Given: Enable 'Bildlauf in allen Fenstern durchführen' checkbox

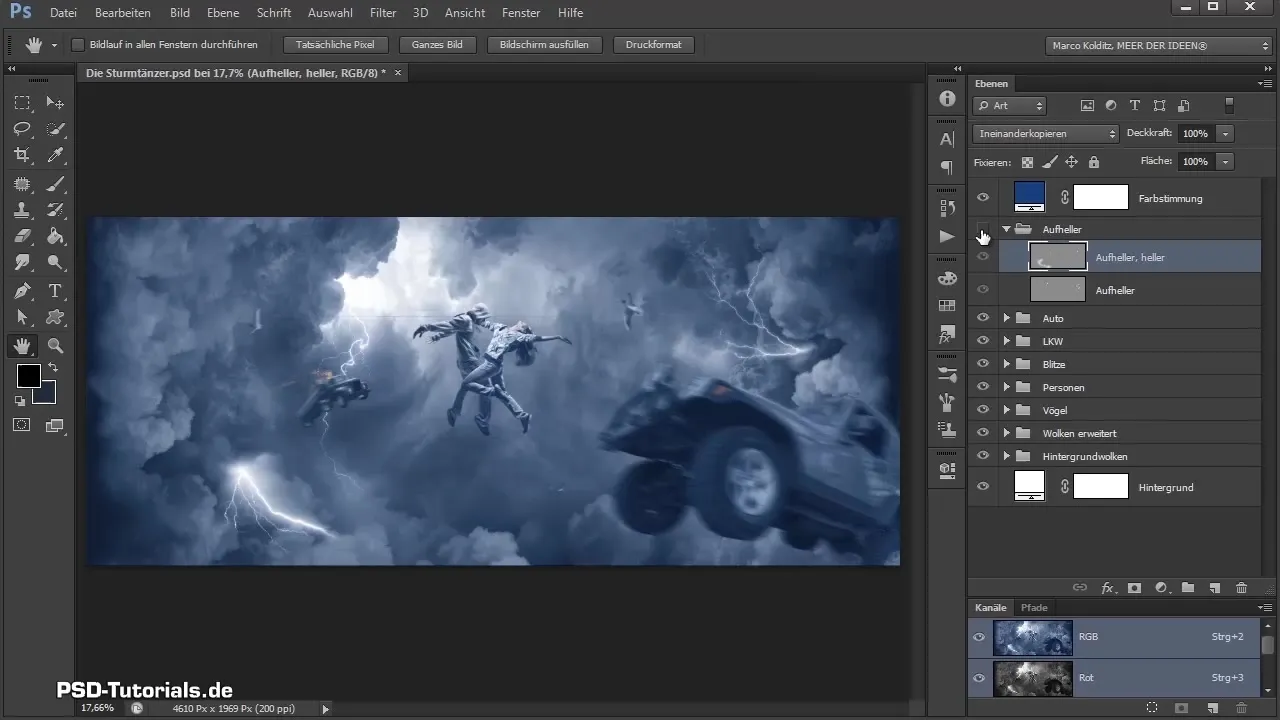Looking at the screenshot, I should [78, 45].
